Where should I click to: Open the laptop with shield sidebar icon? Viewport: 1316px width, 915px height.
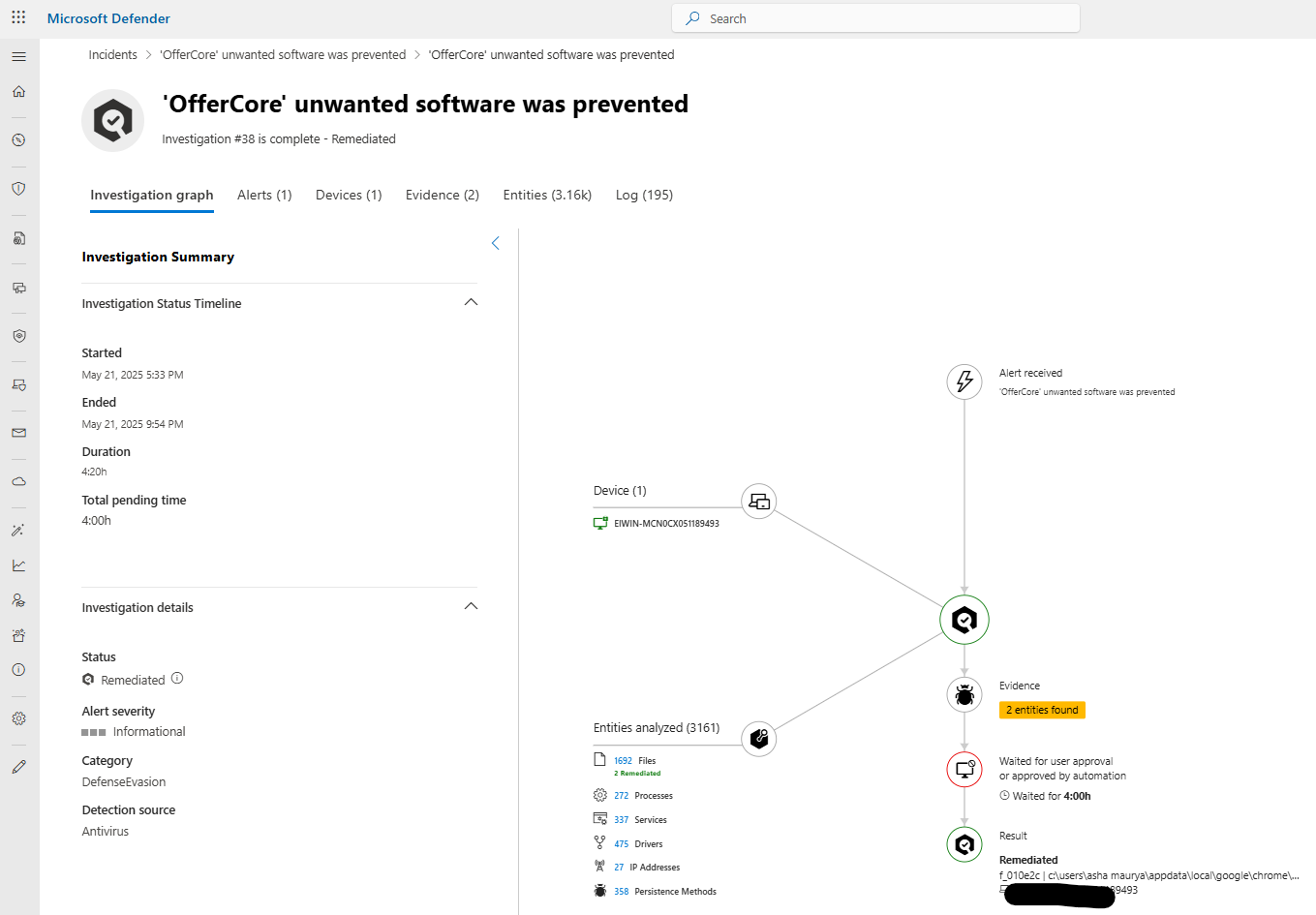(18, 384)
